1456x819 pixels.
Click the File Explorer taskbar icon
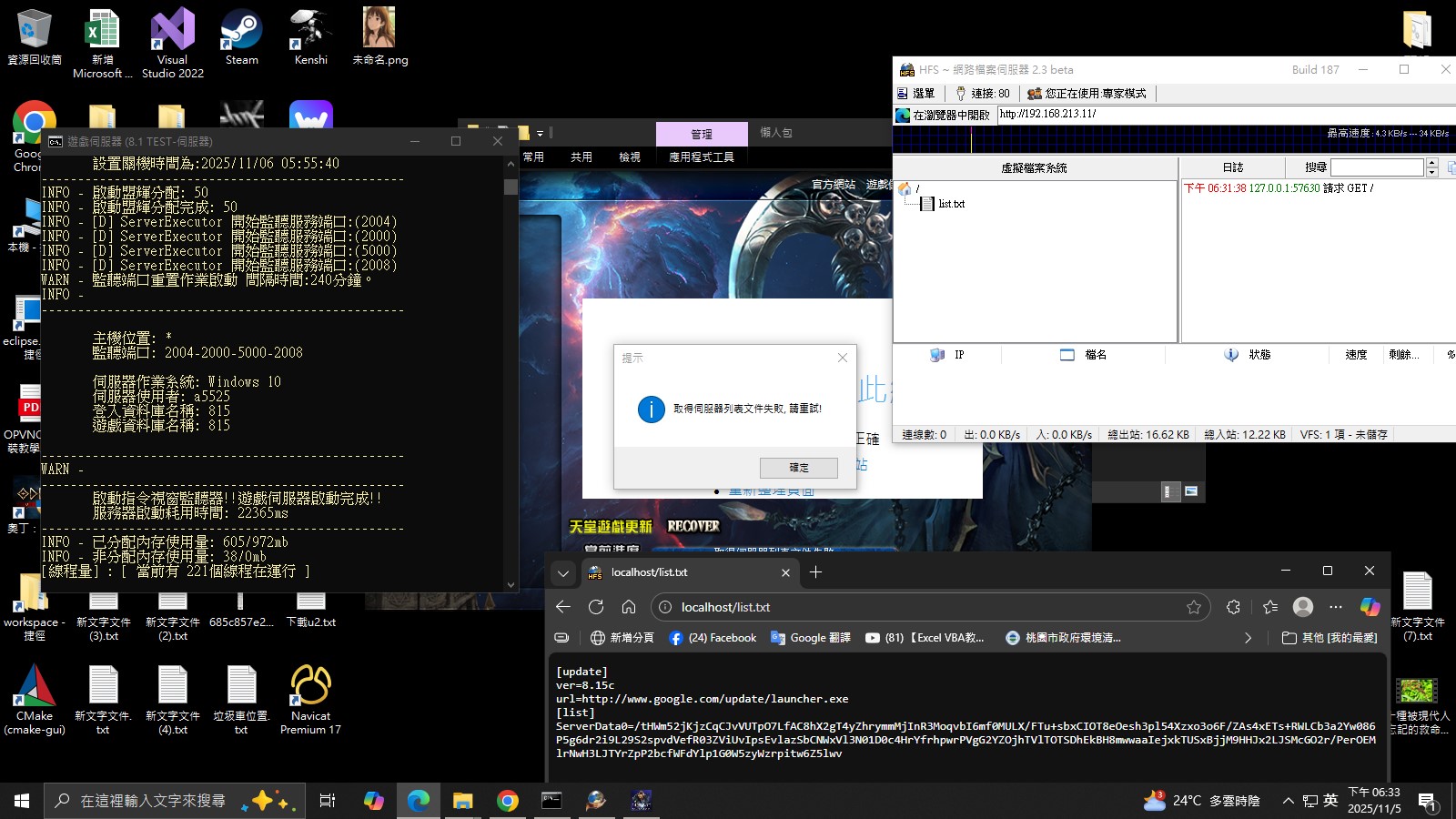tap(463, 801)
